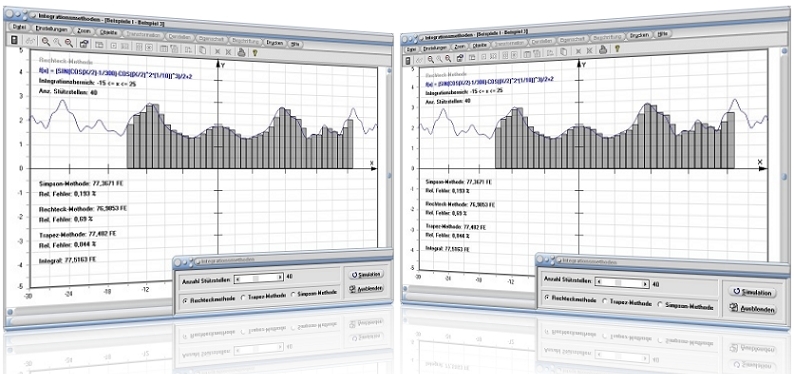Click the lightbulb hint icon in left window

click(256, 52)
